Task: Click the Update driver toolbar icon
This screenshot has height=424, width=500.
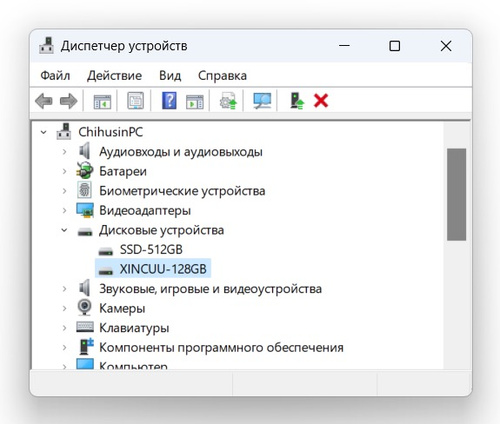Action: coord(228,101)
